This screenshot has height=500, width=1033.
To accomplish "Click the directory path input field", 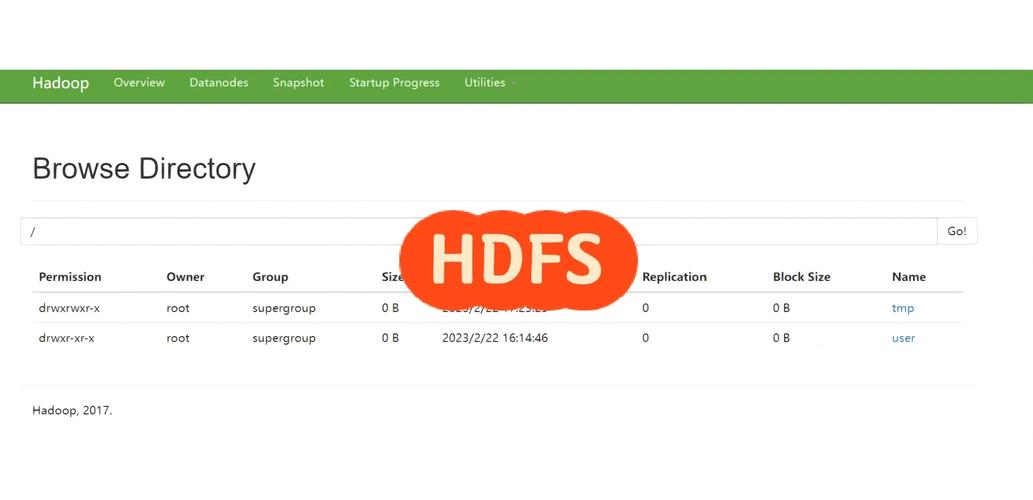I will tap(479, 231).
